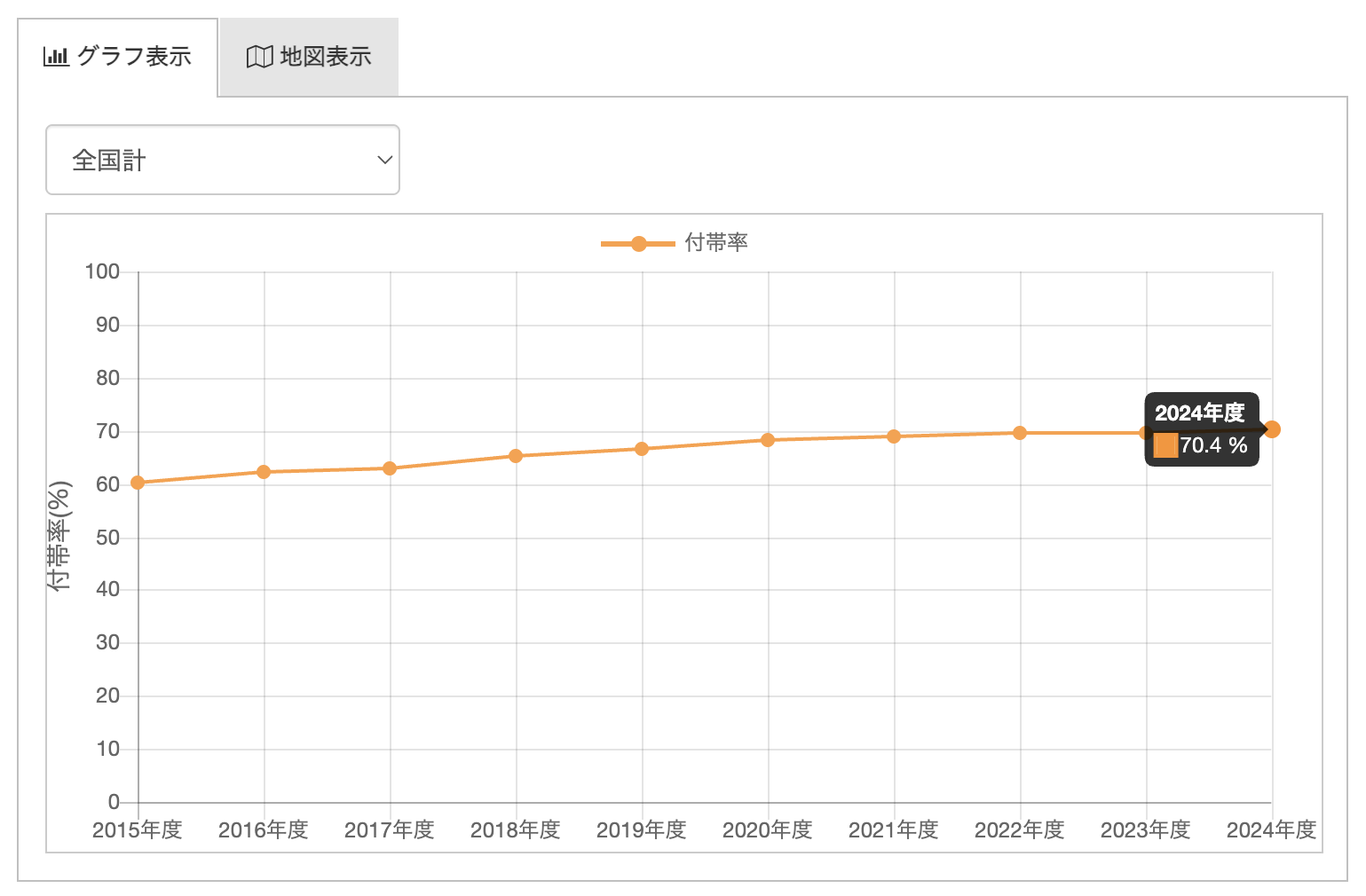Open the 地図表示 tab label

tap(326, 57)
